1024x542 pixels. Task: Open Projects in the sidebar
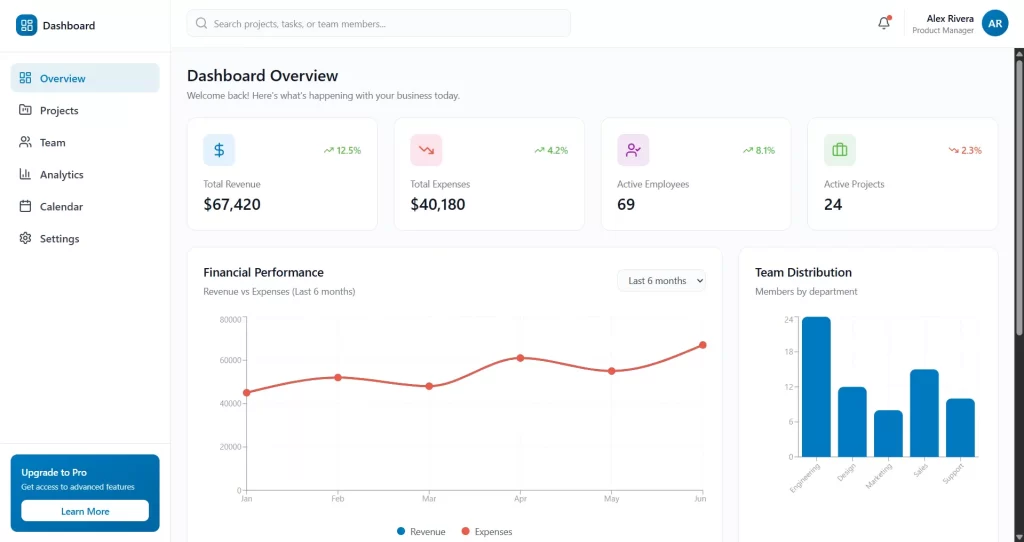[x=59, y=111]
